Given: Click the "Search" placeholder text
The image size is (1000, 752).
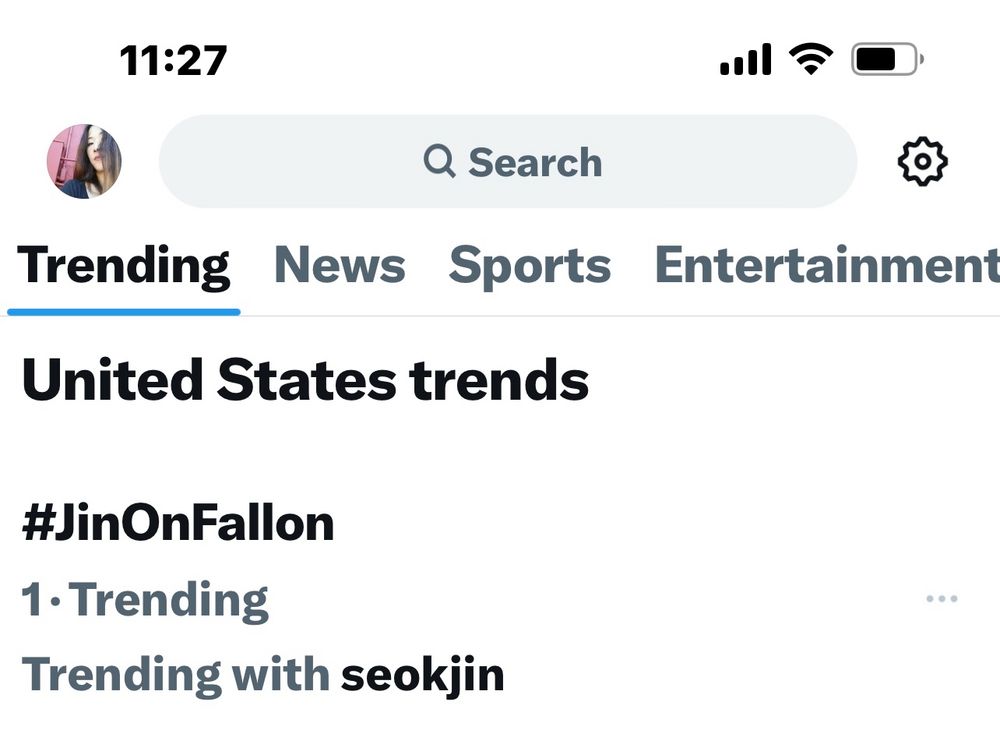Looking at the screenshot, I should coord(535,162).
